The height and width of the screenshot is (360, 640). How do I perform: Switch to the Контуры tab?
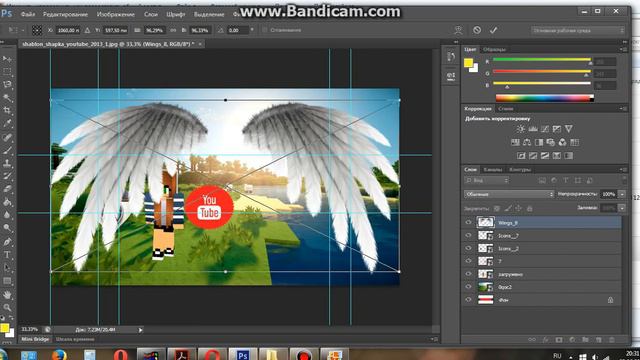[520, 169]
